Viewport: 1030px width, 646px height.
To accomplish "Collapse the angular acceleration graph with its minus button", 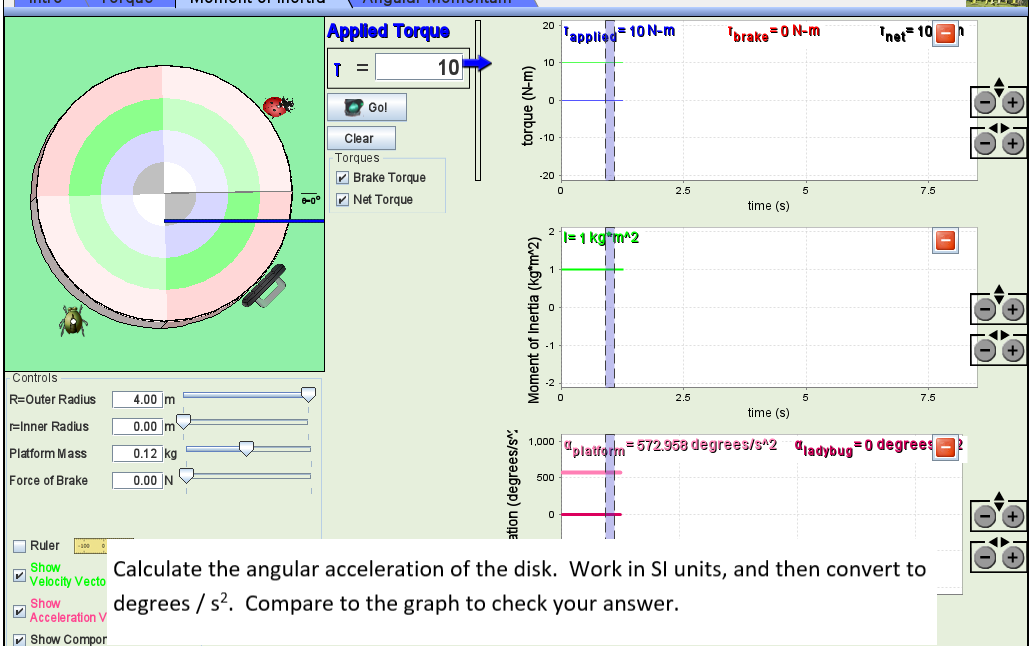I will (945, 448).
